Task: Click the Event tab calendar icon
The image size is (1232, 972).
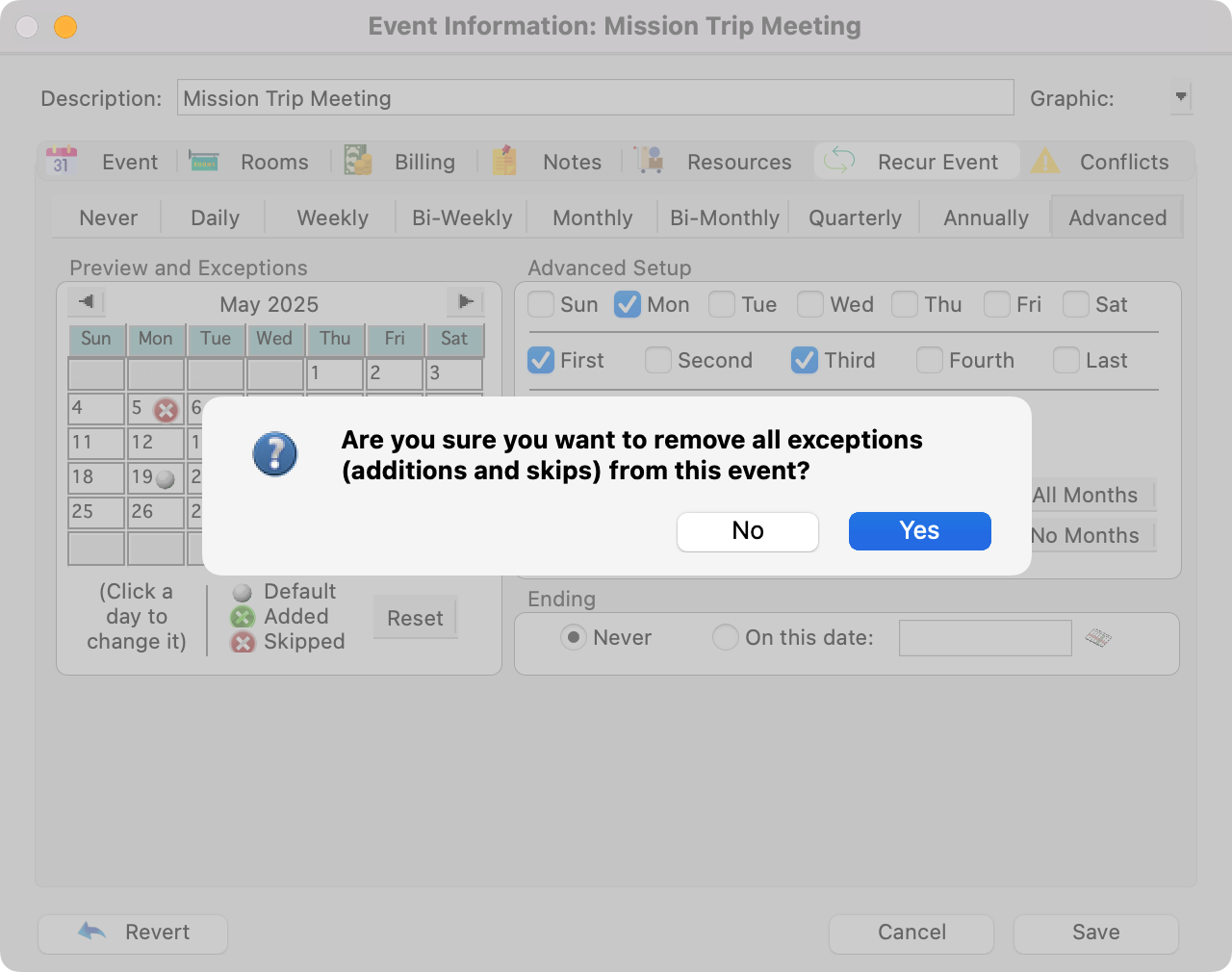Action: [62, 161]
